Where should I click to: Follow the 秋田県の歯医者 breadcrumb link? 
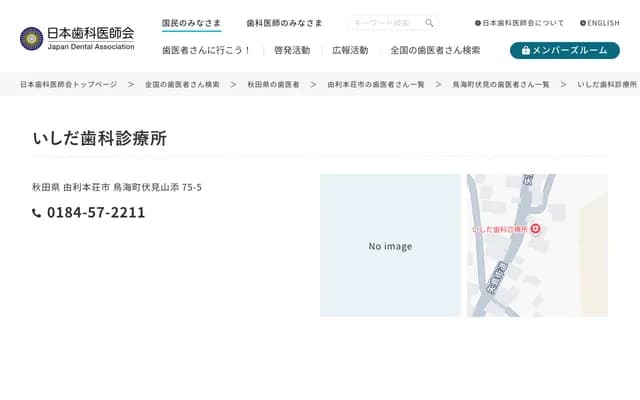point(273,85)
